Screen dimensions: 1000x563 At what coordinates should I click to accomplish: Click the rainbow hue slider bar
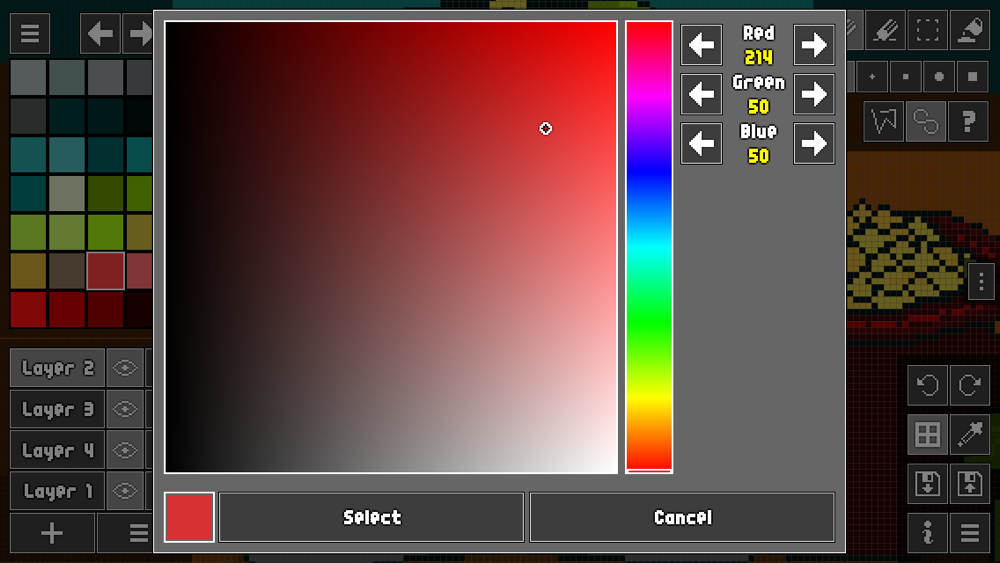pos(649,247)
